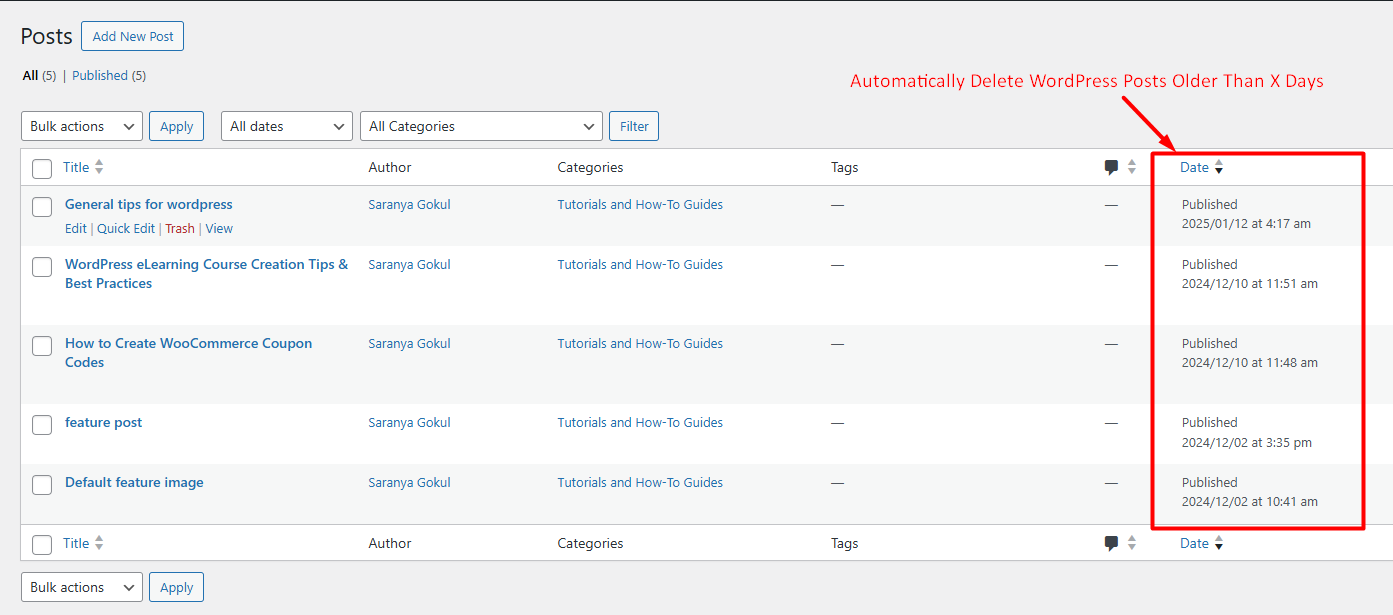Click Quick Edit under General tips post
Screen dimensions: 1393x615
coord(126,228)
